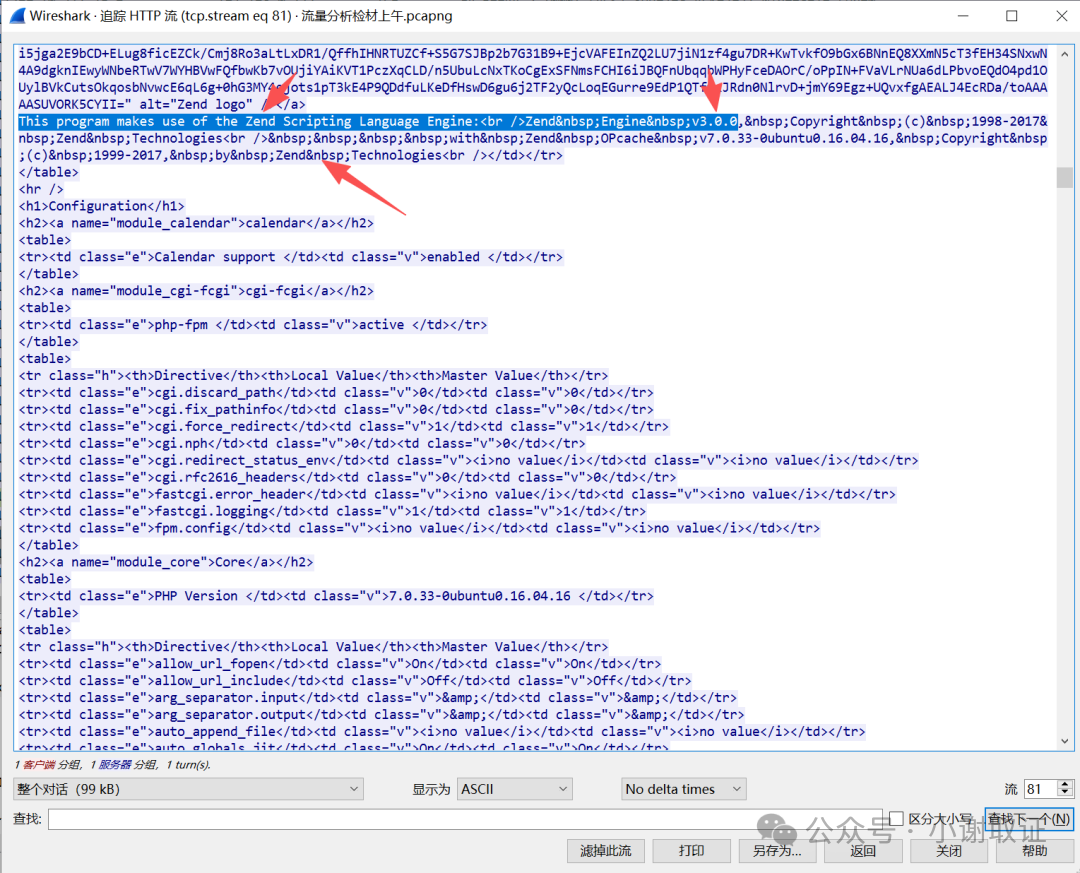Click the 查找下一个(N) find next button
Screen dimensions: 1080x873
point(1029,819)
